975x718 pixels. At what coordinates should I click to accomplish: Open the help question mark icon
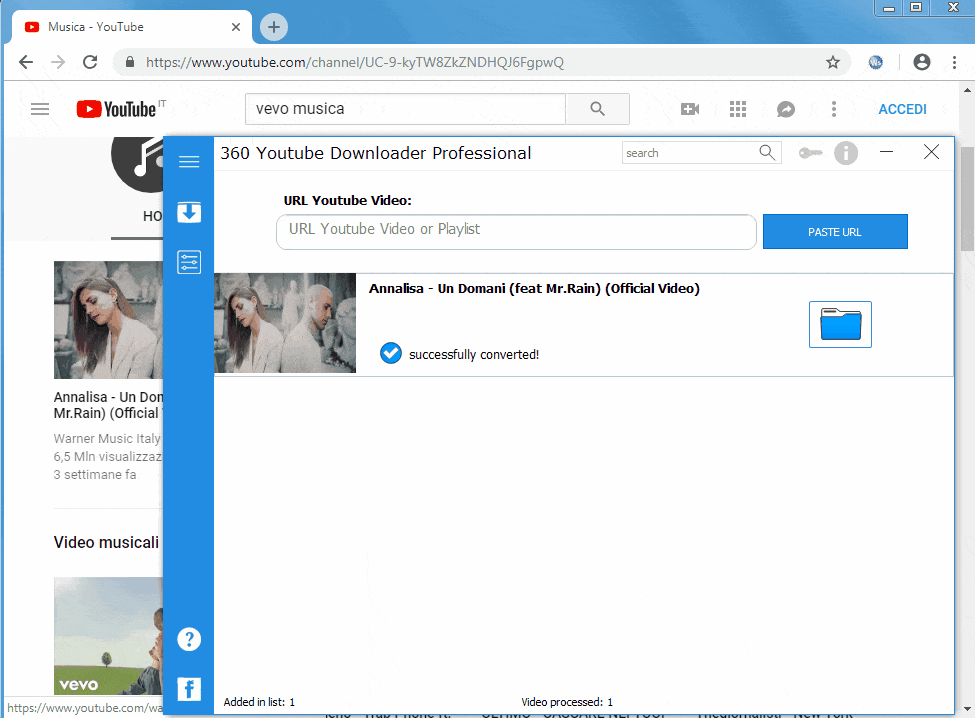click(189, 639)
